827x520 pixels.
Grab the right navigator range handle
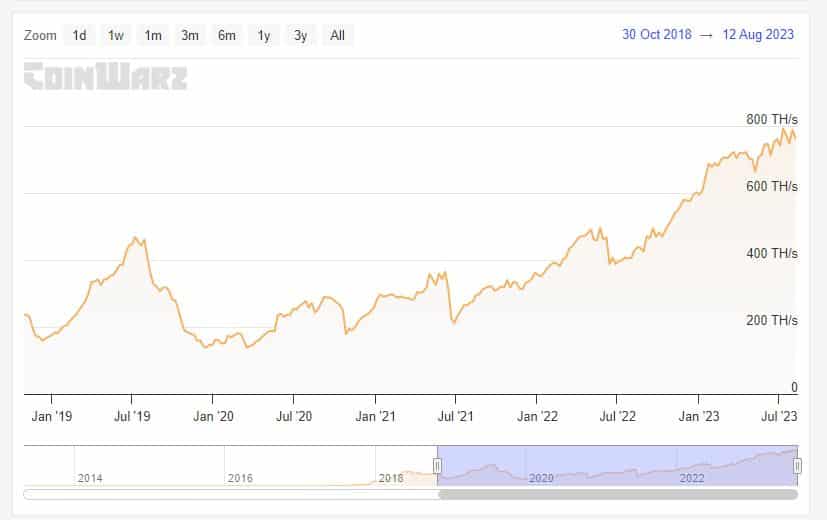click(x=797, y=466)
